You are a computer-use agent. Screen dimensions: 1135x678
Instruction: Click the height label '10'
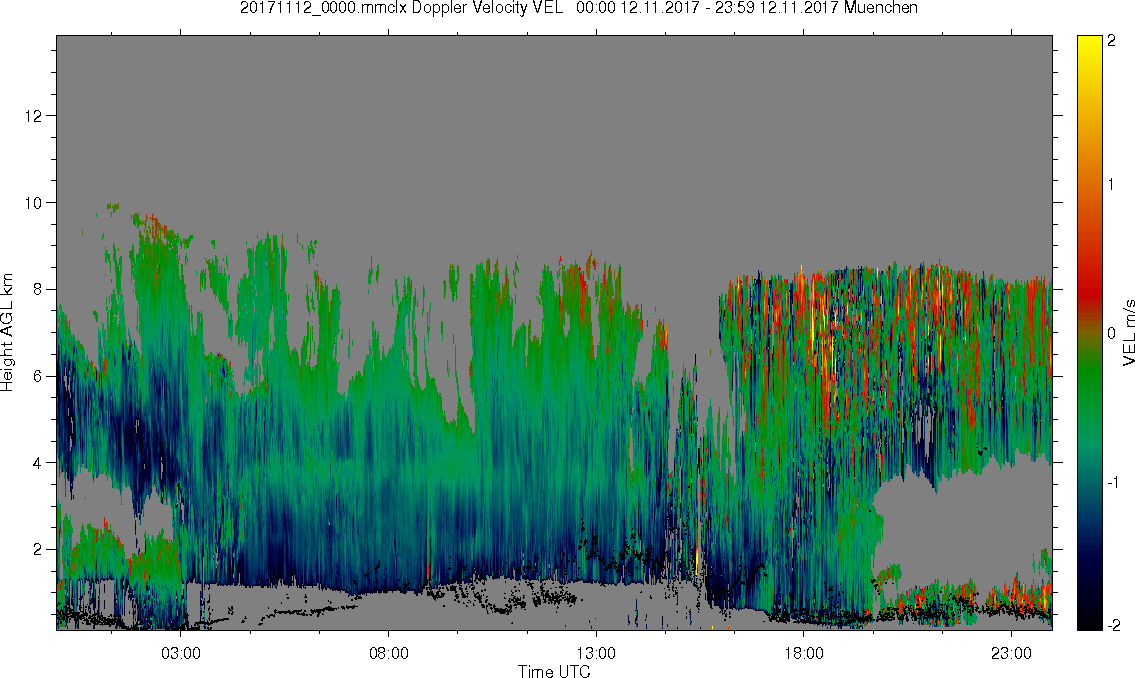click(33, 203)
